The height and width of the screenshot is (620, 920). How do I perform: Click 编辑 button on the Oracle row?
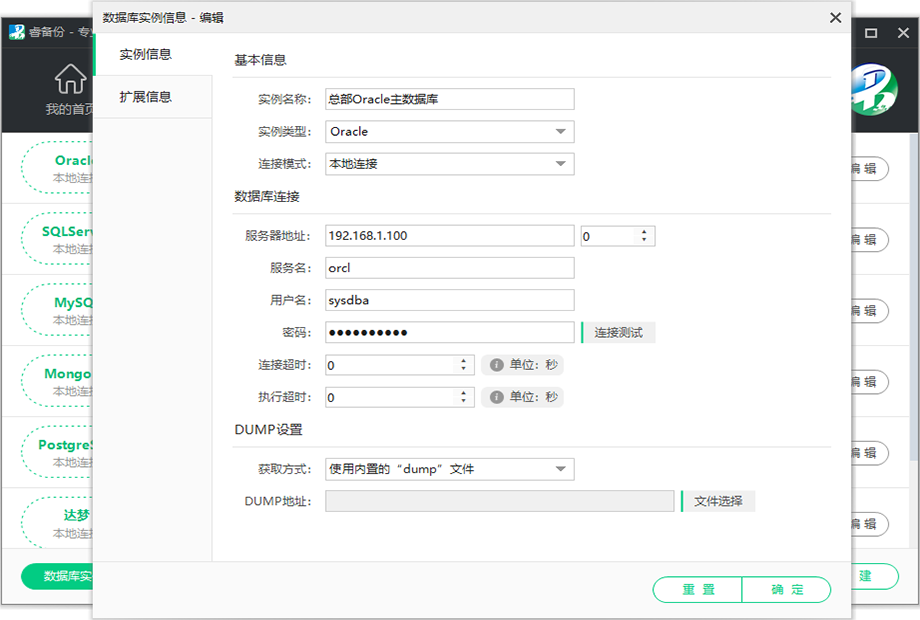pos(870,169)
